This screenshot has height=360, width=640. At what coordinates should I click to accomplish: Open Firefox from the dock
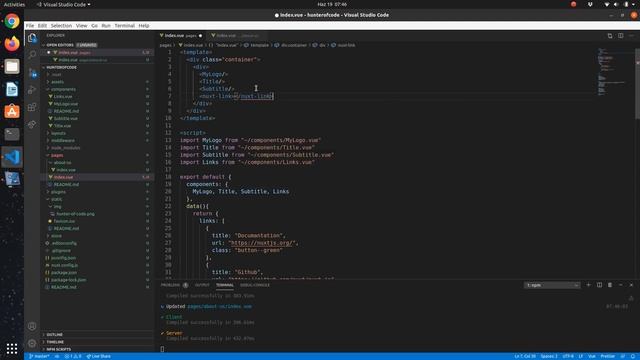click(x=12, y=44)
